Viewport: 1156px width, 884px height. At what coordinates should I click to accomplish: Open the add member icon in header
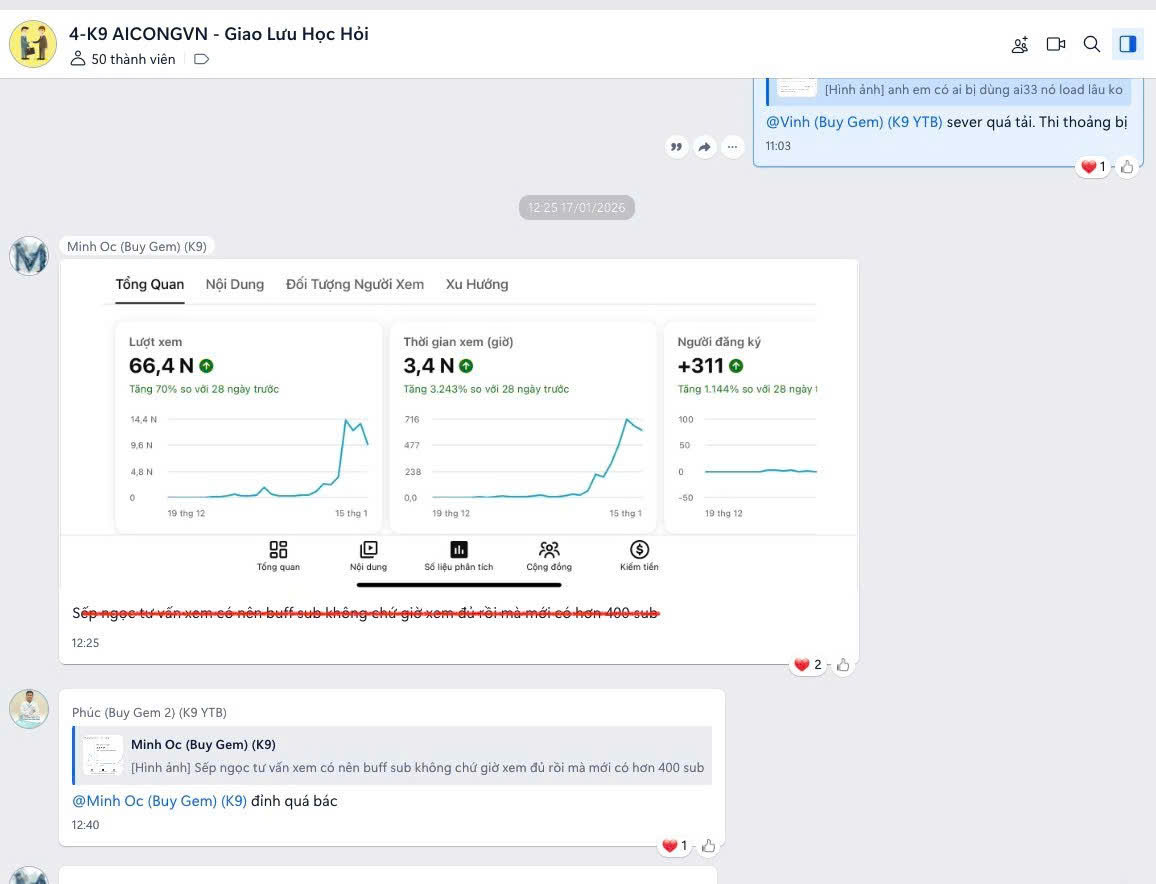tap(1020, 45)
